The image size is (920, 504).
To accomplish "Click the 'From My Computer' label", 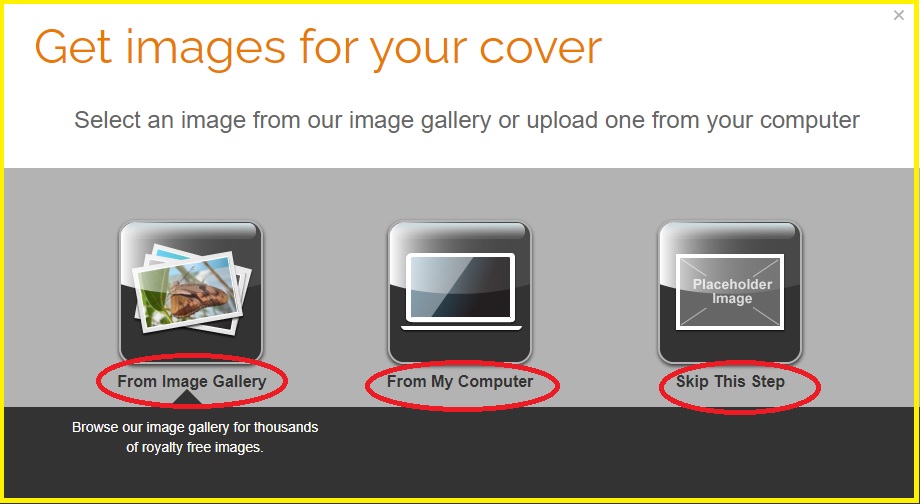I will (x=460, y=381).
